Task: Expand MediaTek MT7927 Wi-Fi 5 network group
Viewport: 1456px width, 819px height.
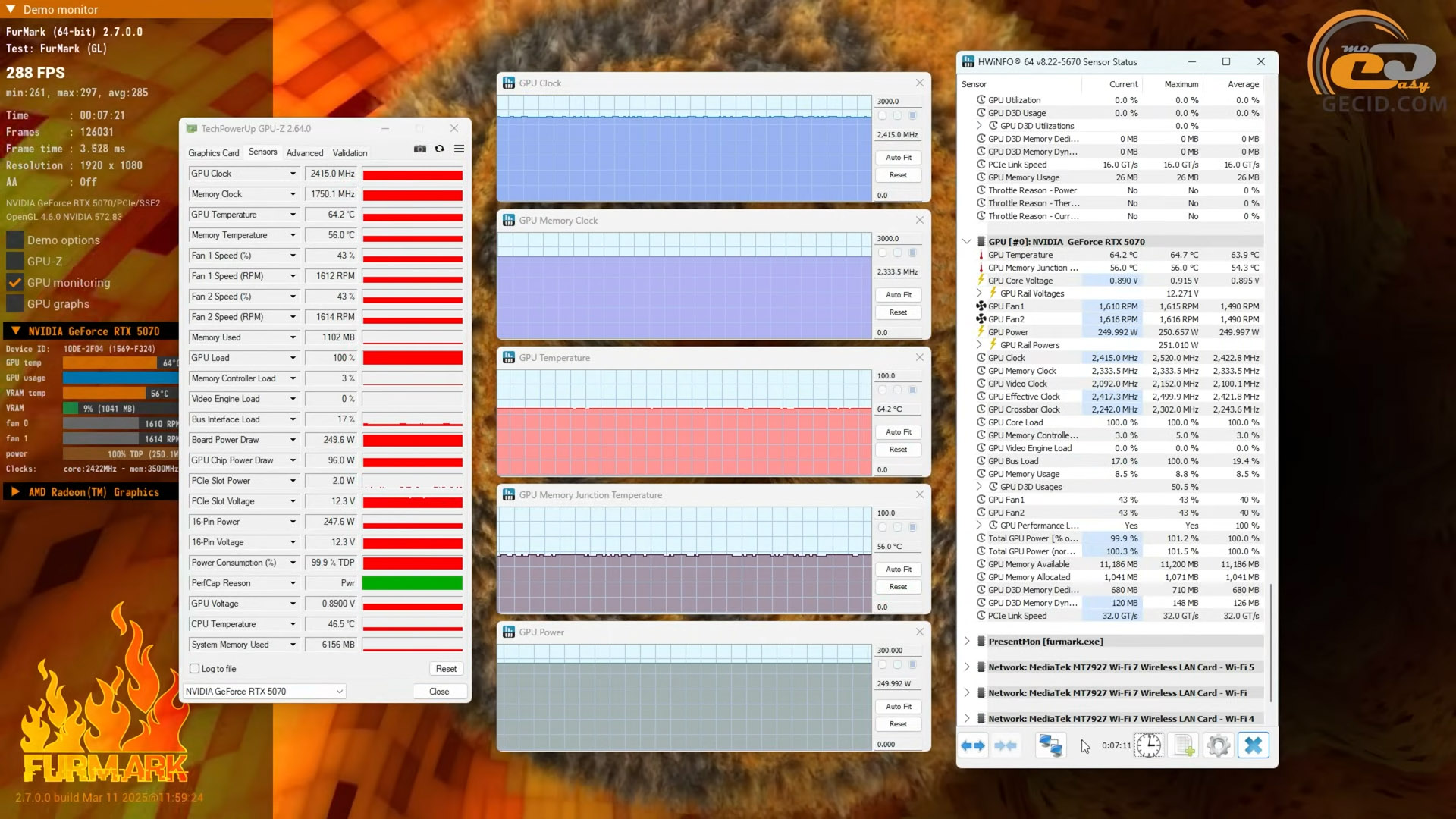Action: [x=967, y=667]
